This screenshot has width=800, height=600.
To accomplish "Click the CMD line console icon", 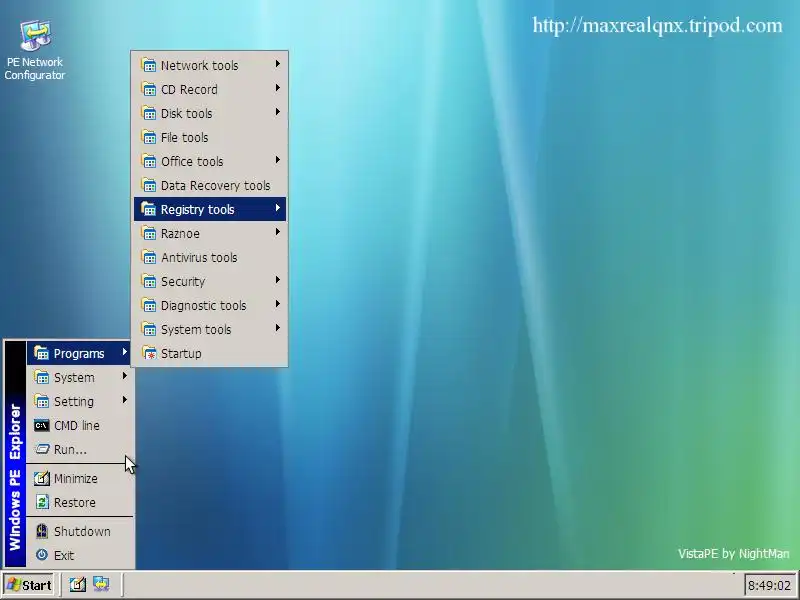I will (41, 425).
